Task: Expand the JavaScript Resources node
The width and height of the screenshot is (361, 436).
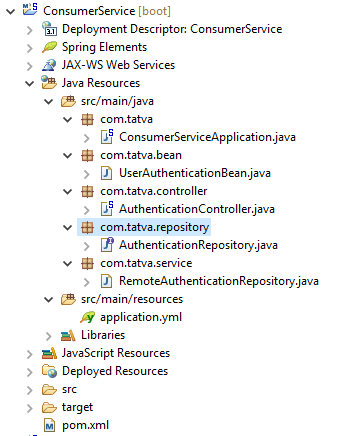Action: (30, 354)
